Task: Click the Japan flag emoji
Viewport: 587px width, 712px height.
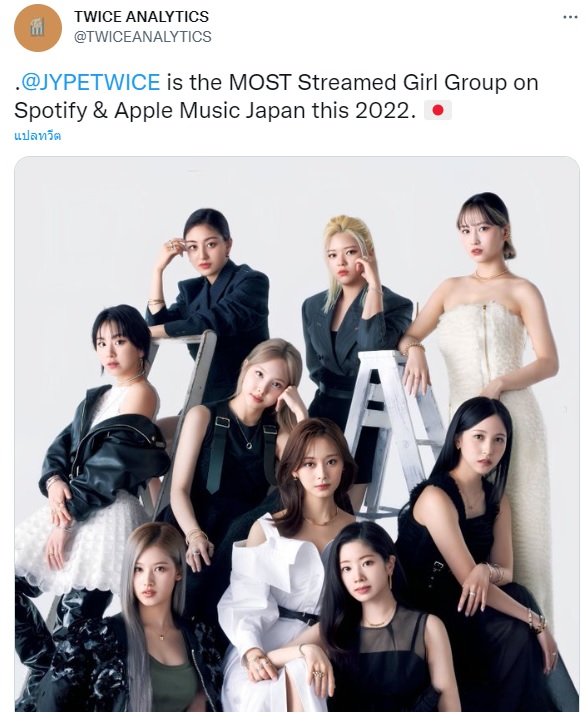Action: point(438,110)
